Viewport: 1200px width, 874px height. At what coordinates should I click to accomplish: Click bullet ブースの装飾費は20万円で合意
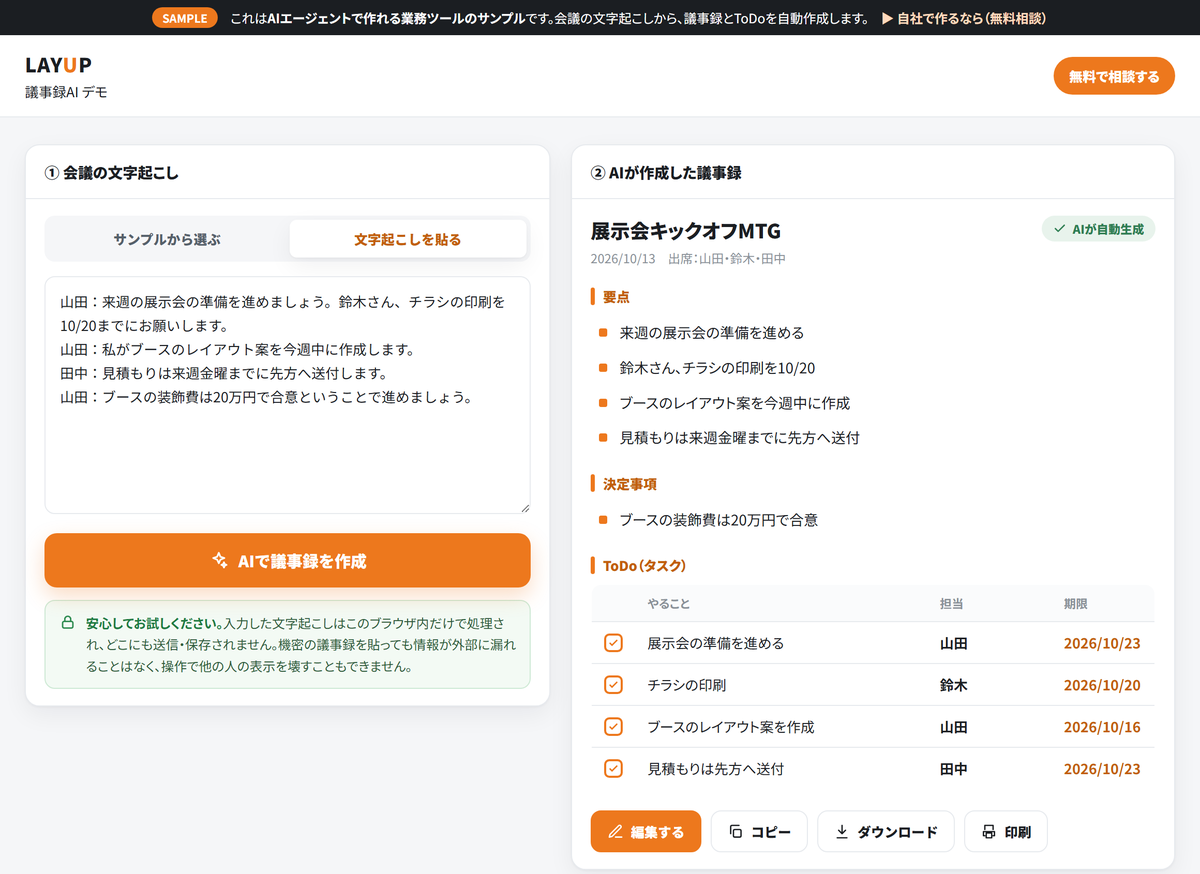click(x=718, y=520)
